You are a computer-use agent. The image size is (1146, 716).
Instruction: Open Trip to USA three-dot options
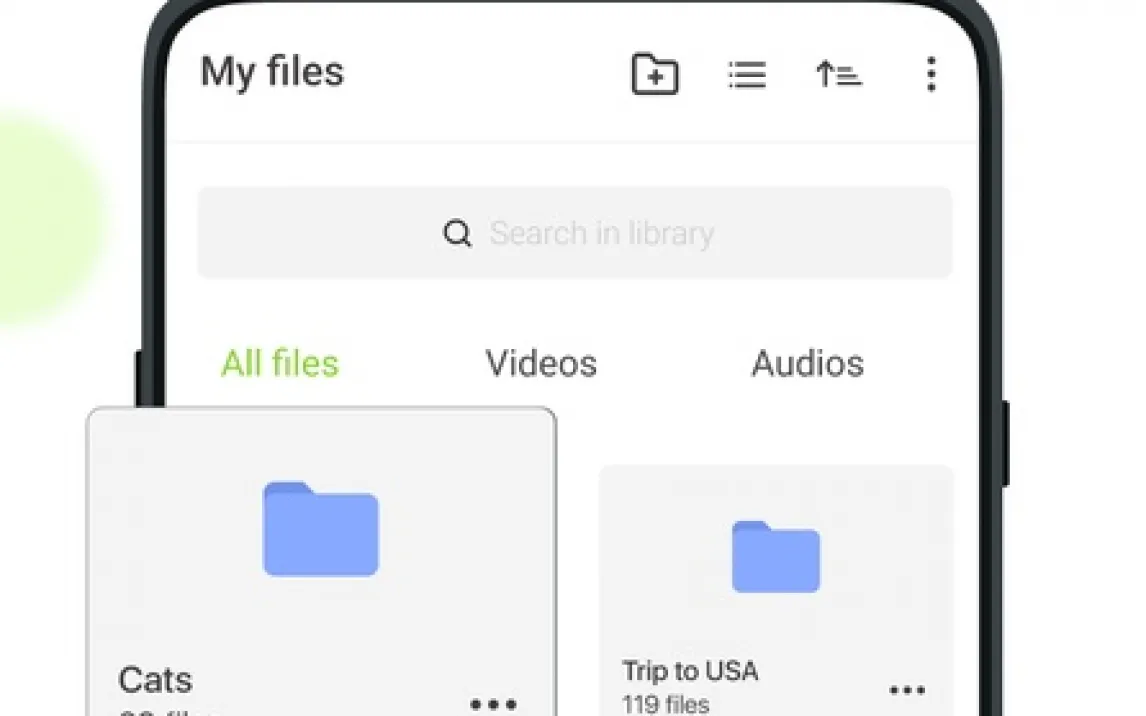[907, 690]
